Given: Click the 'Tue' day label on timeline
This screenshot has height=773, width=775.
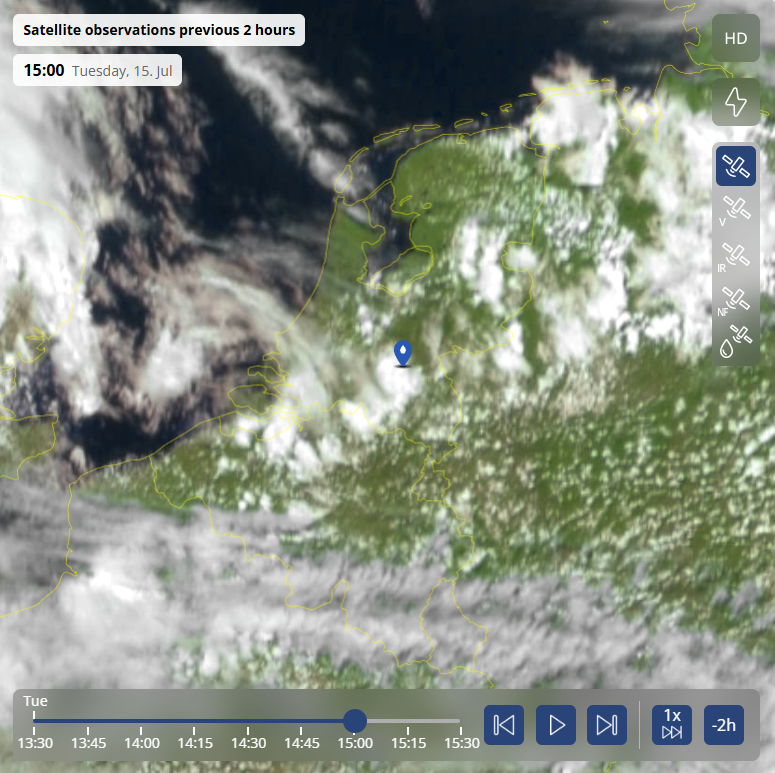Looking at the screenshot, I should (x=35, y=701).
